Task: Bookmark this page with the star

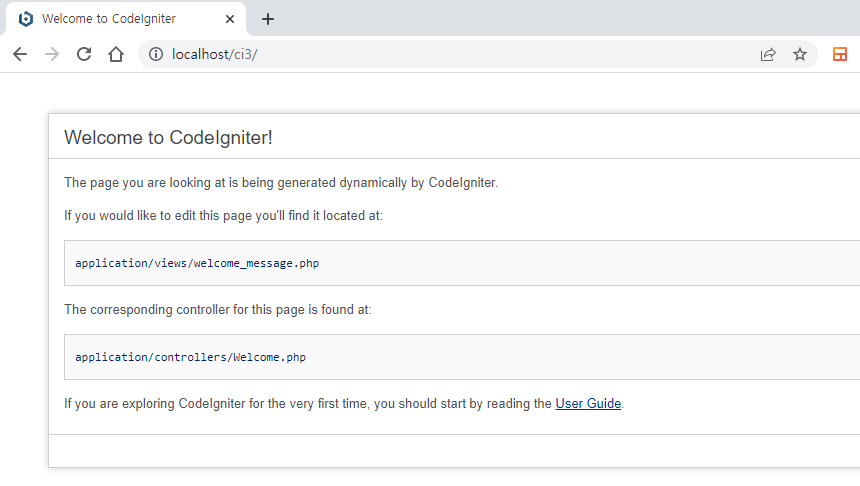Action: (800, 54)
